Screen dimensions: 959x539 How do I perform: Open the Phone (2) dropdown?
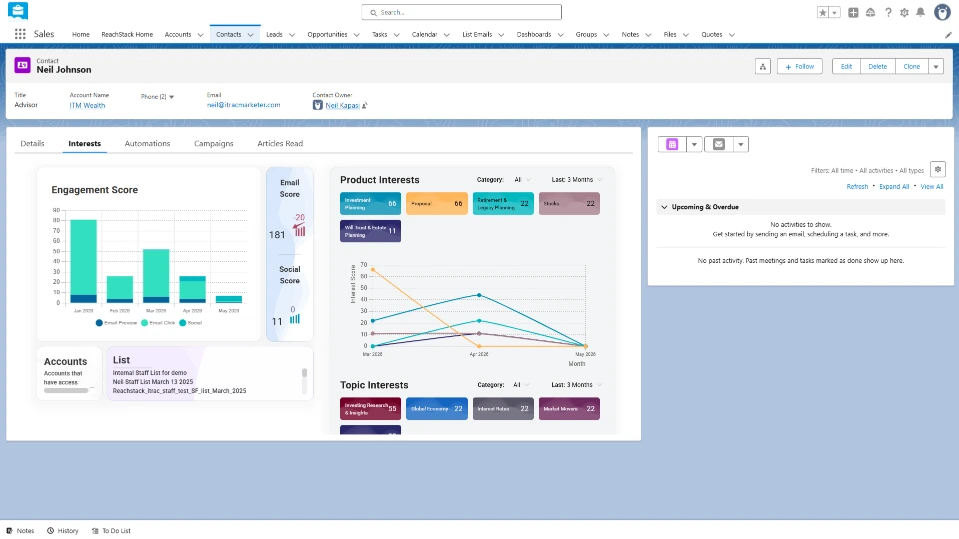[x=158, y=97]
